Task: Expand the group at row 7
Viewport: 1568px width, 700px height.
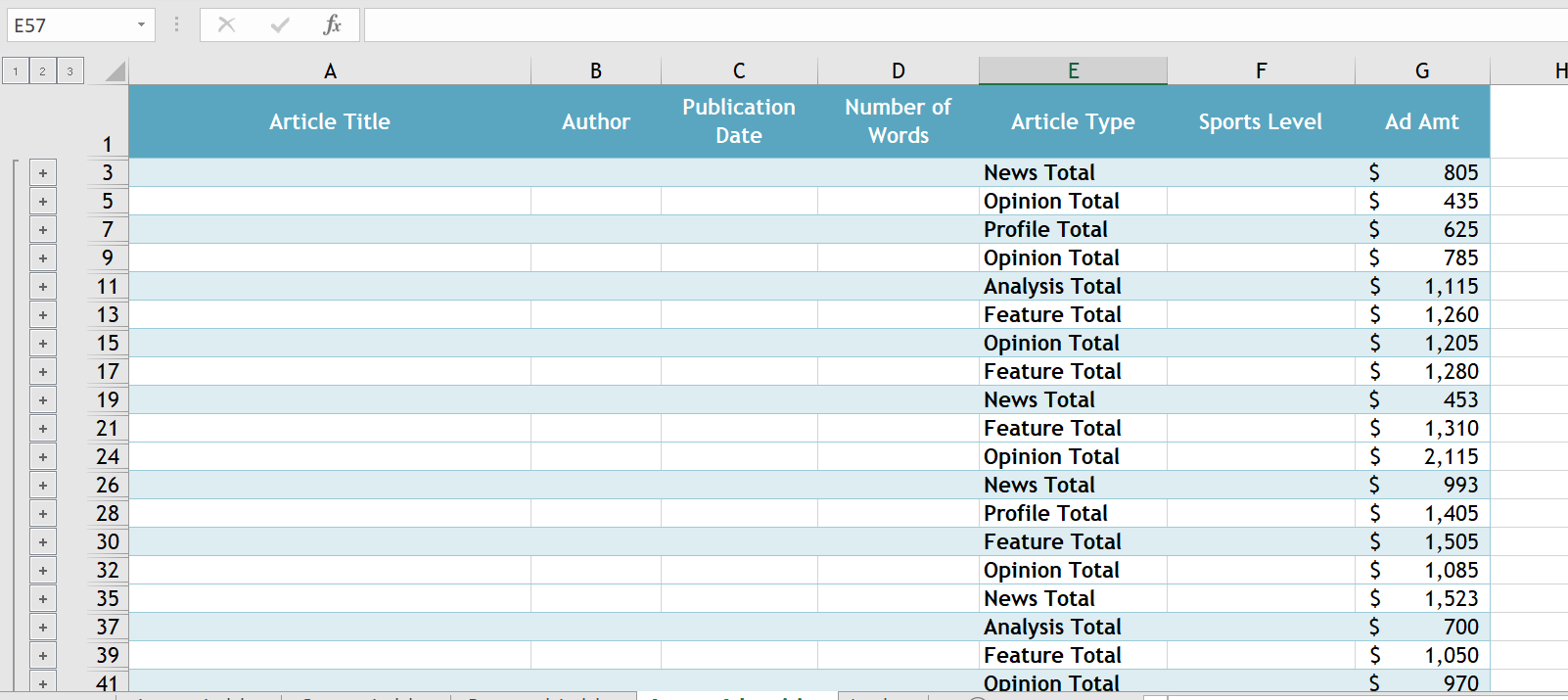Action: [x=43, y=230]
